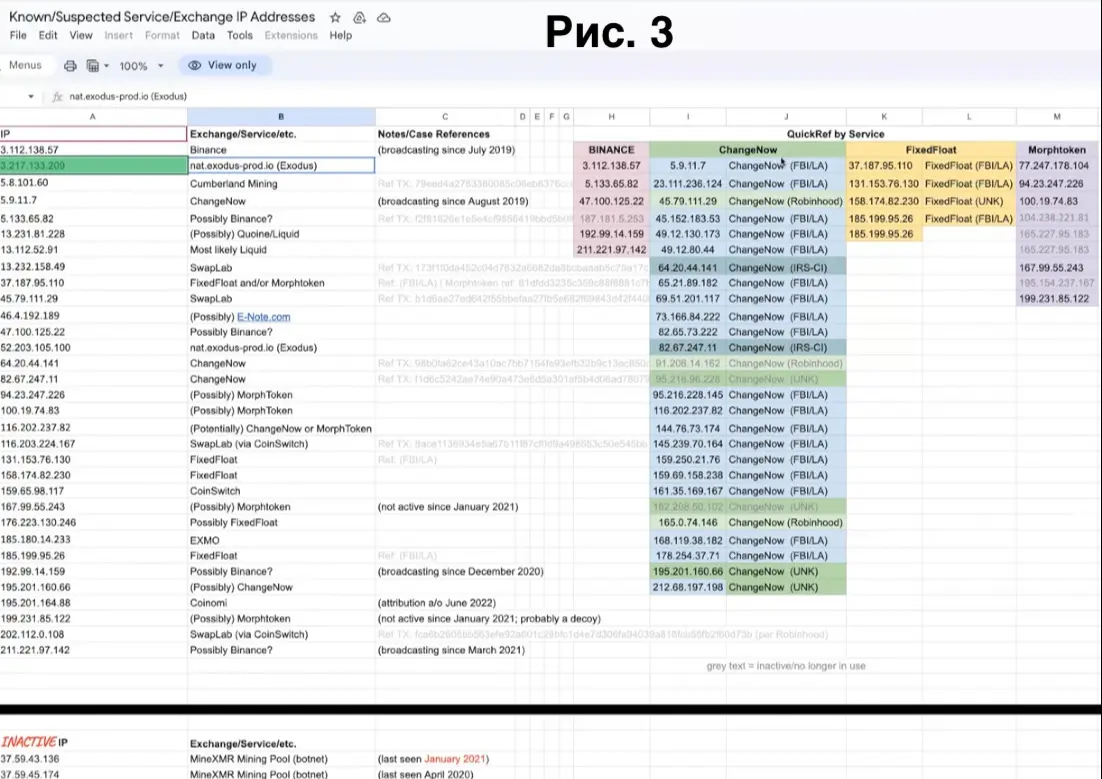Click the Morphtoken header cell
1102x779 pixels.
(x=1057, y=150)
